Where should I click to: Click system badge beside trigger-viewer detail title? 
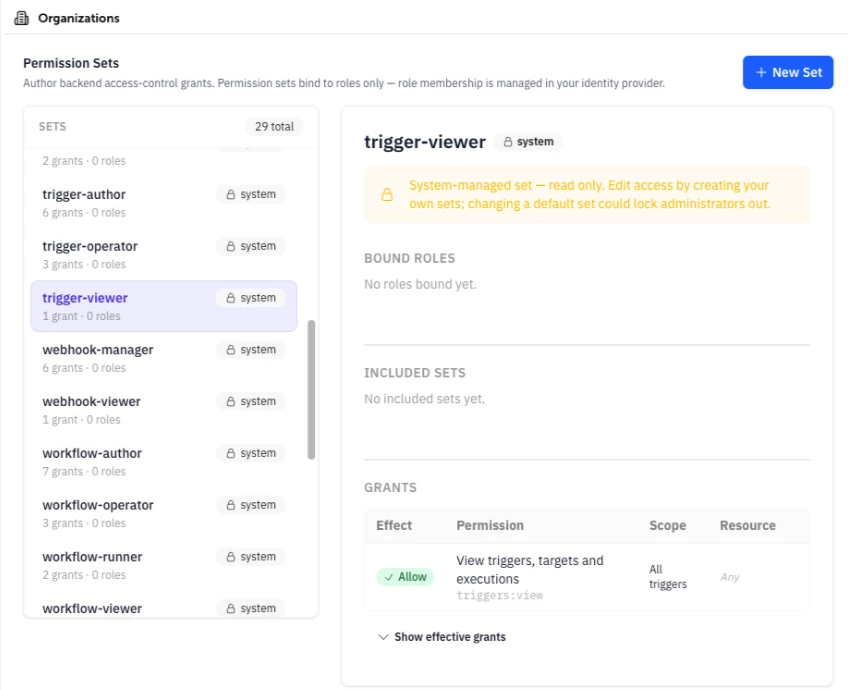coord(528,142)
